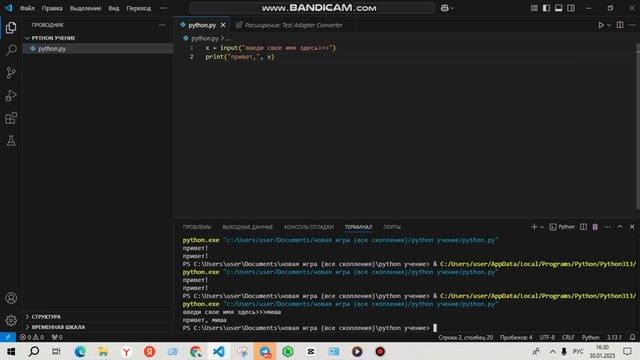640x360 pixels.
Task: Open the Source Control view
Action: click(x=11, y=73)
